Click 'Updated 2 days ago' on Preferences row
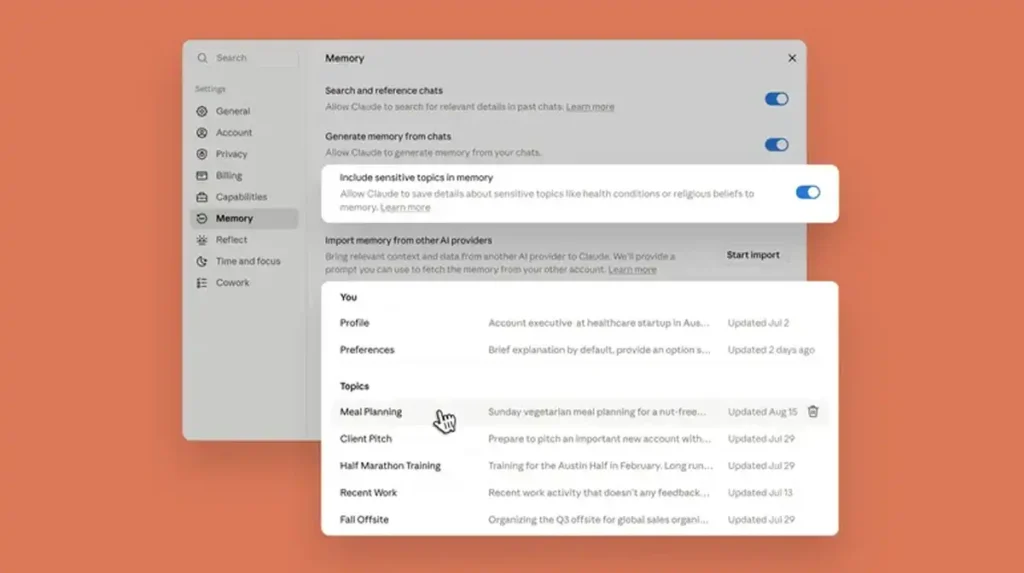This screenshot has height=573, width=1024. pos(771,350)
